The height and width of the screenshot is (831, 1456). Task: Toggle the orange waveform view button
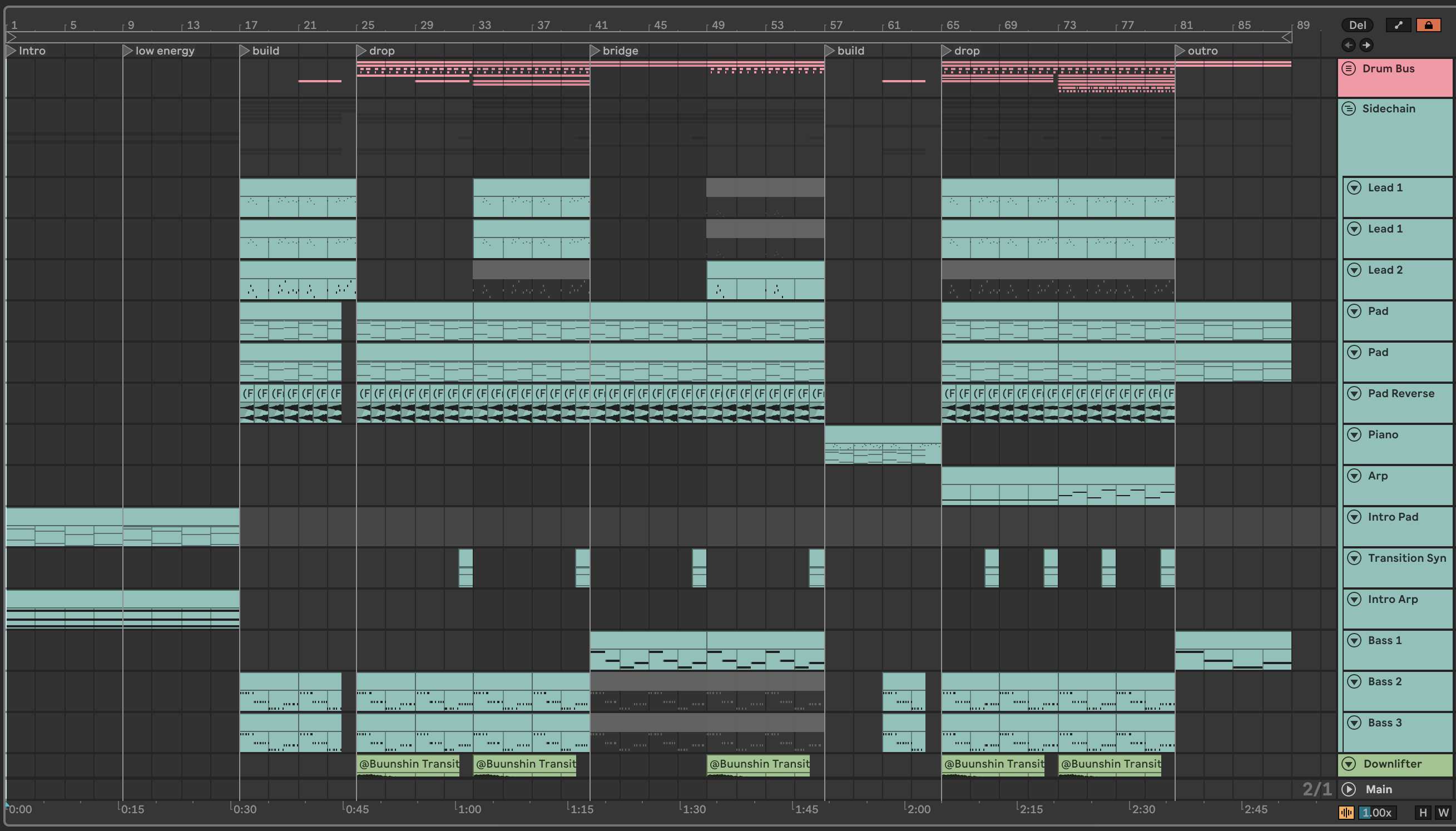click(x=1346, y=812)
